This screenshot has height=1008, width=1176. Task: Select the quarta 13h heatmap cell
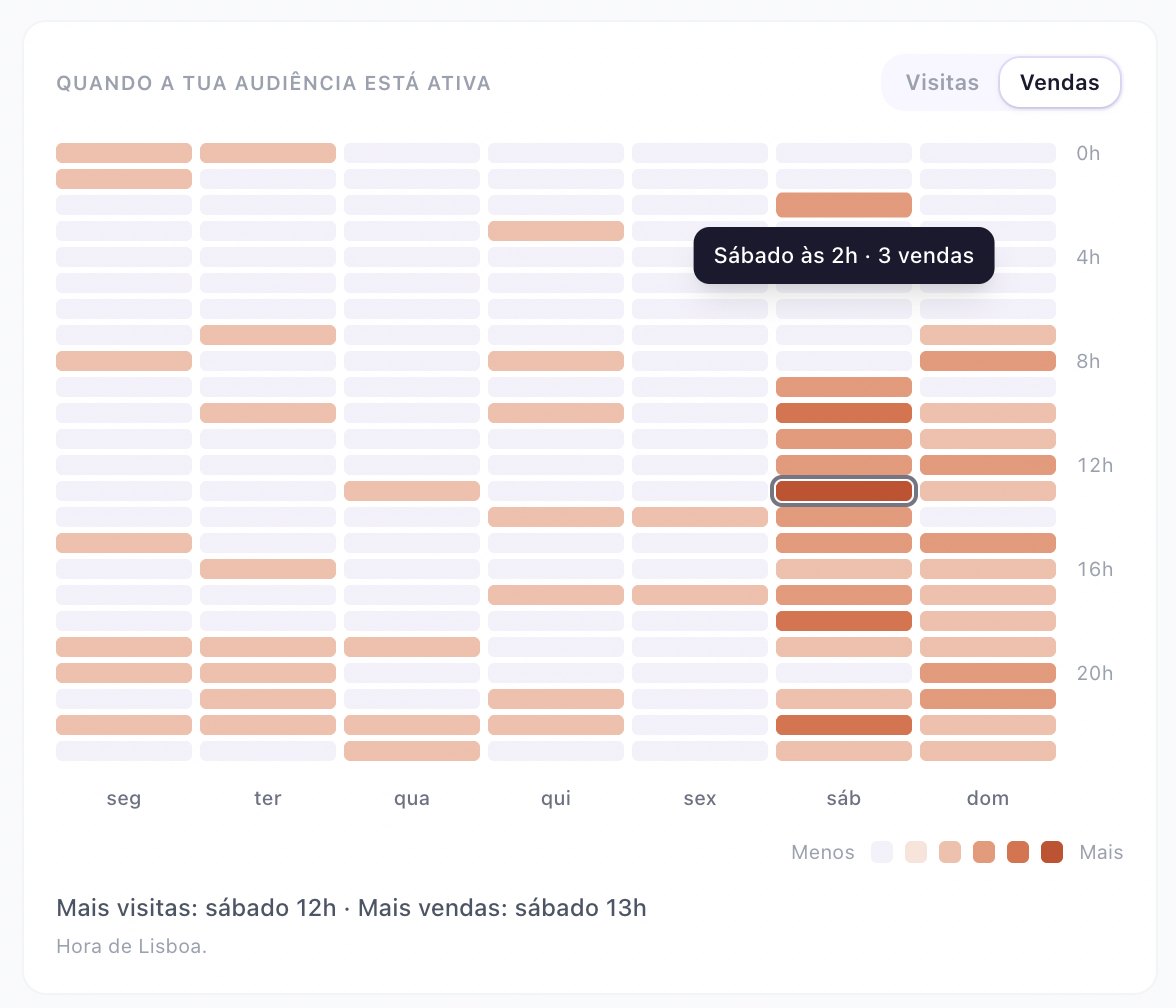point(412,491)
